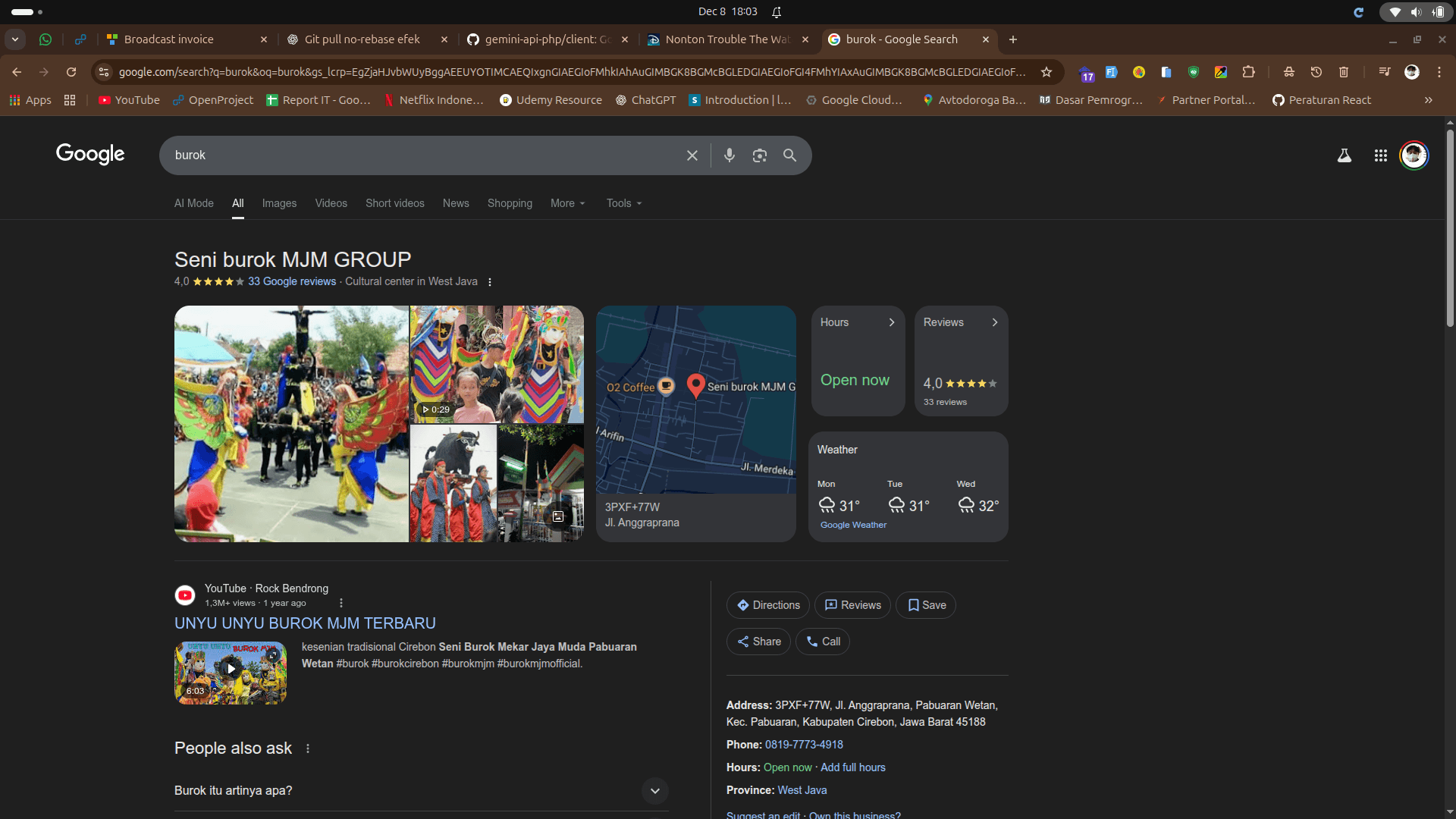Click the page vertical scrollbar
The height and width of the screenshot is (819, 1456).
tap(1450, 227)
